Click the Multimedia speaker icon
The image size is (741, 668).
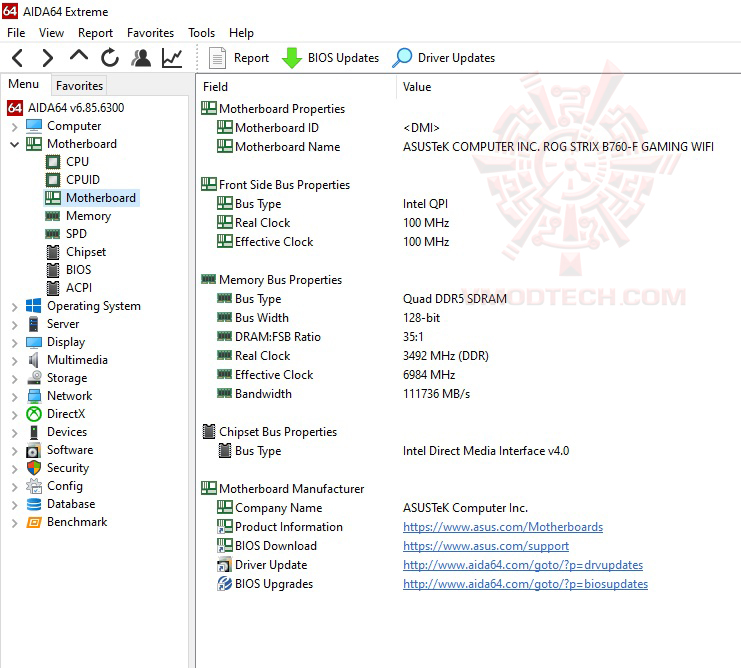pyautogui.click(x=34, y=360)
